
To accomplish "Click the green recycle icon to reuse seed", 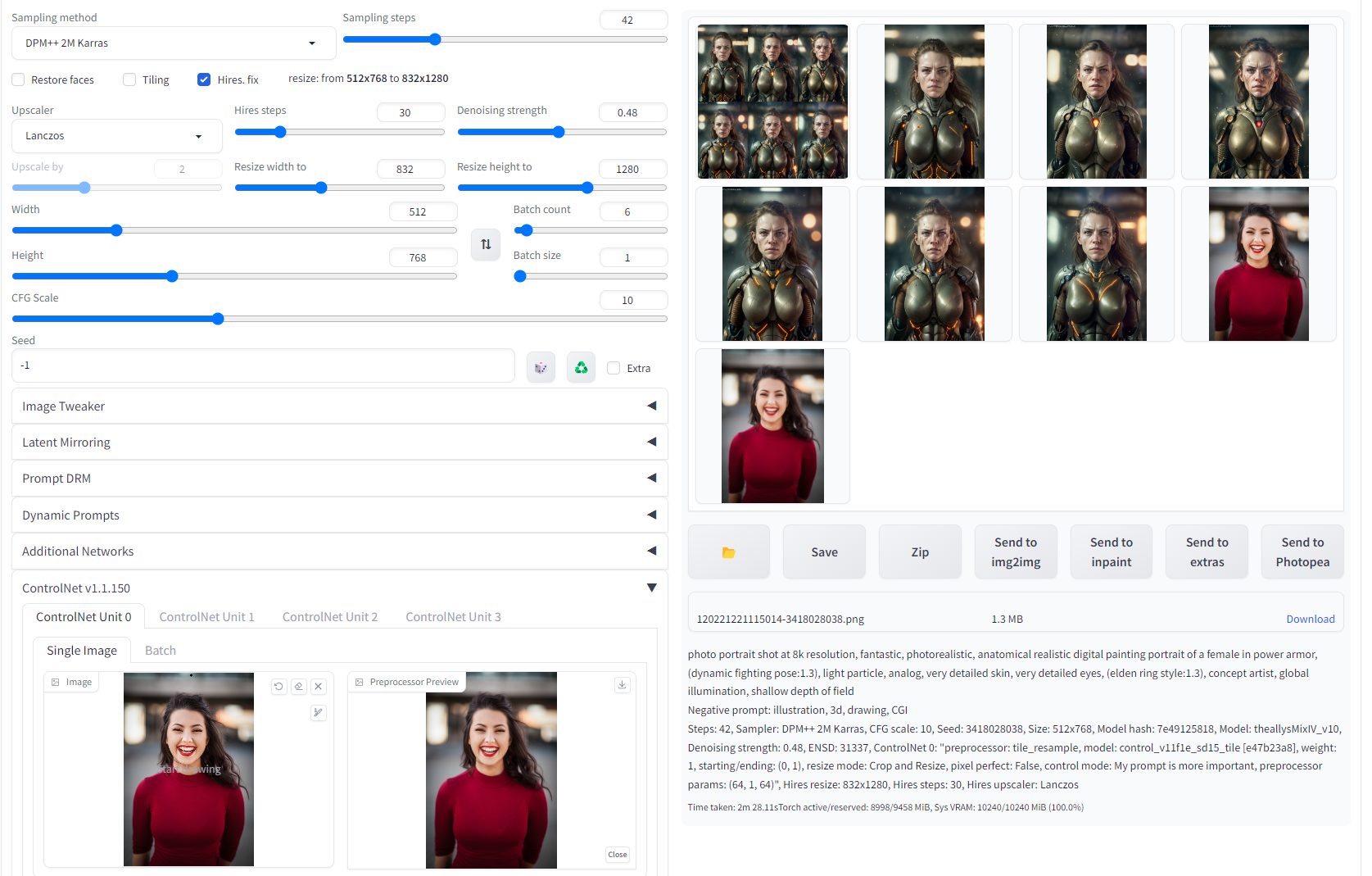I will pos(581,368).
